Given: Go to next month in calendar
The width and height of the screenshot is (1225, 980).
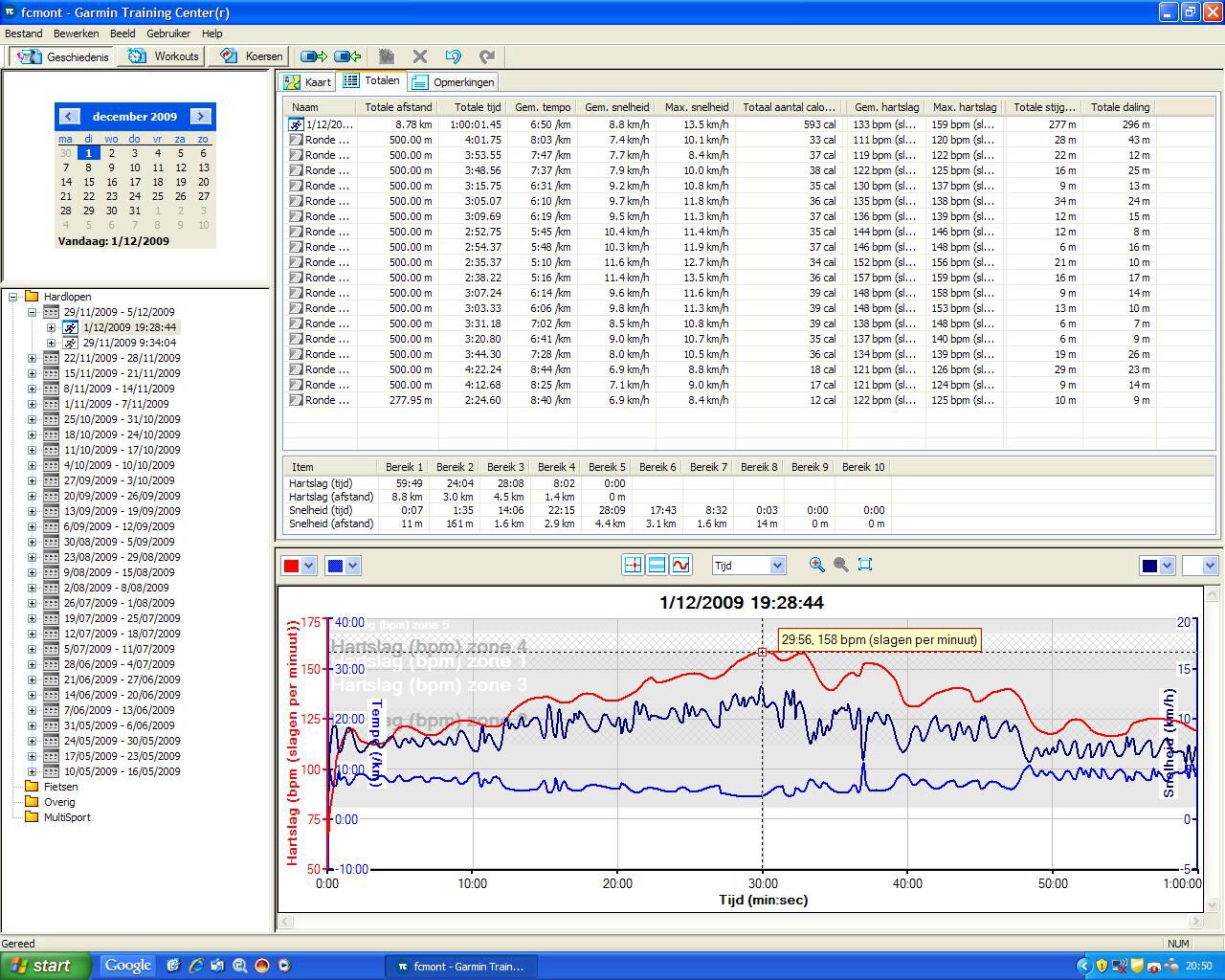Looking at the screenshot, I should pyautogui.click(x=200, y=116).
